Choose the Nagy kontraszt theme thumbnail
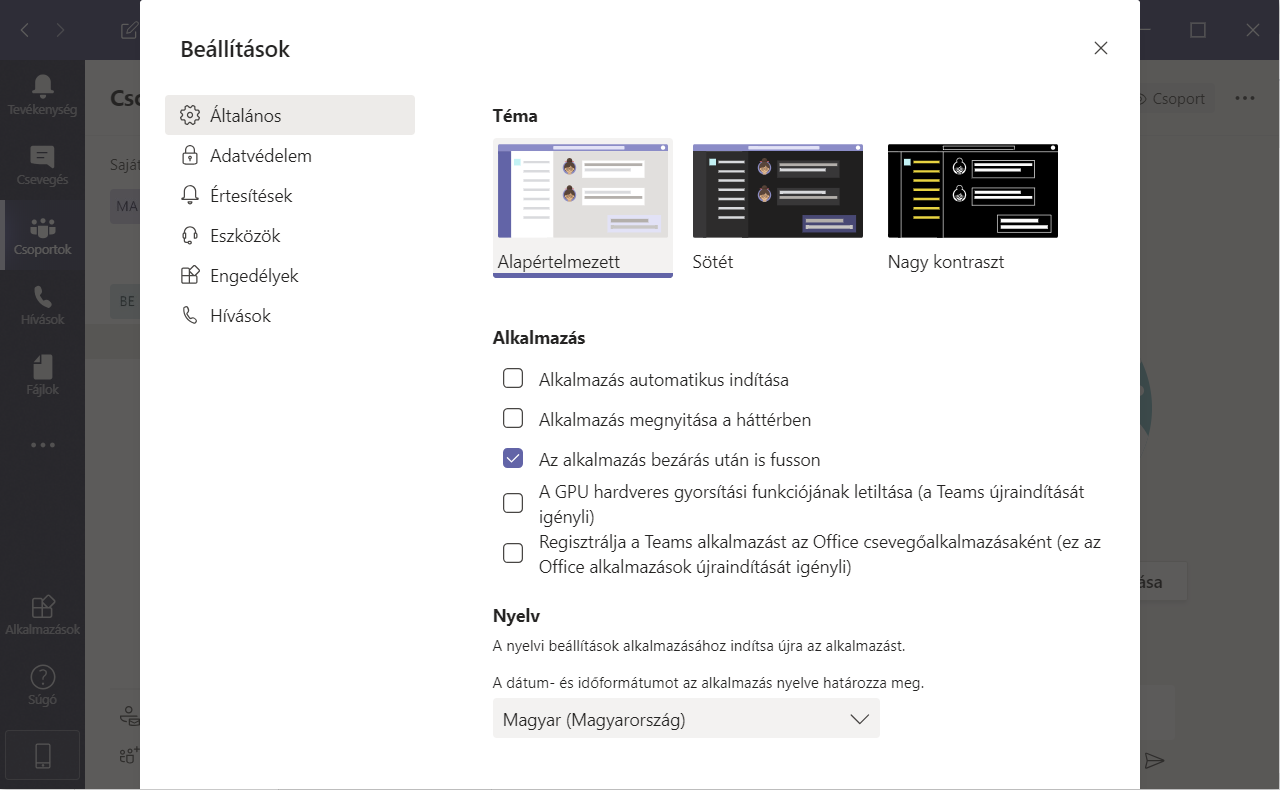Screen dimensions: 1280x790 coord(972,191)
